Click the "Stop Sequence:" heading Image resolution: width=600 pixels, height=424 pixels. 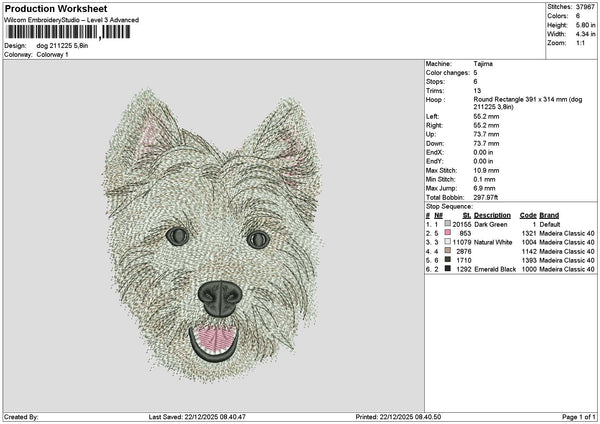pos(450,207)
